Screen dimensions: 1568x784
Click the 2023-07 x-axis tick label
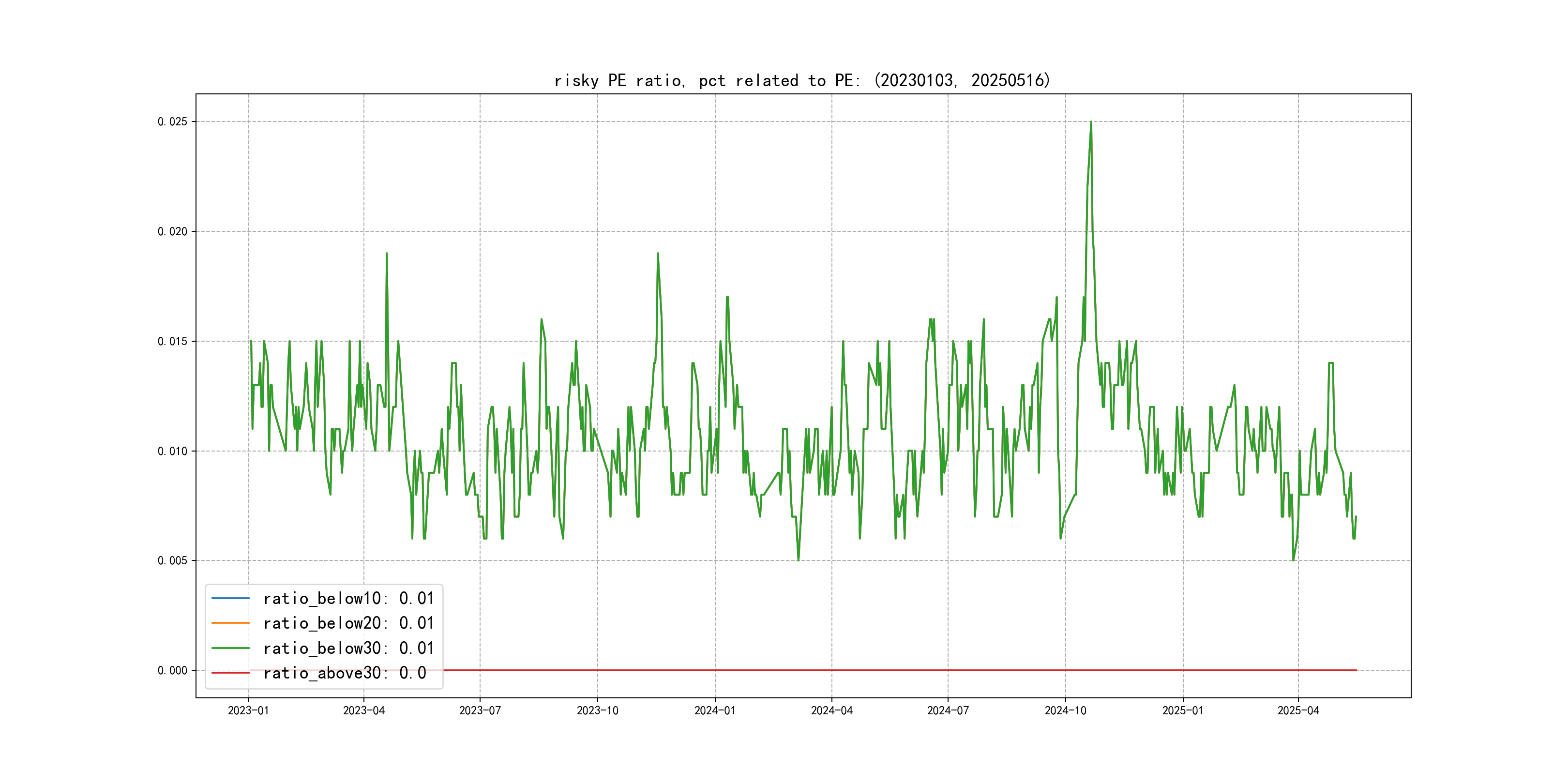480,710
